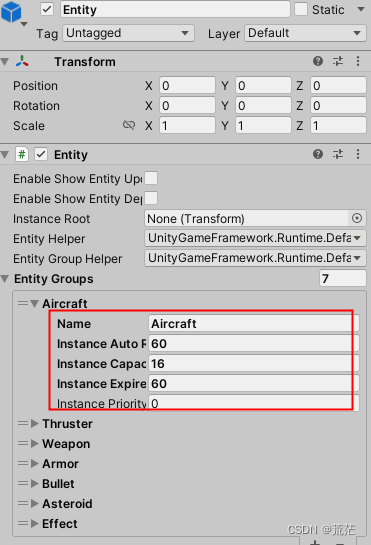Click the blue cube GameObject icon
The image size is (371, 545).
point(11,11)
